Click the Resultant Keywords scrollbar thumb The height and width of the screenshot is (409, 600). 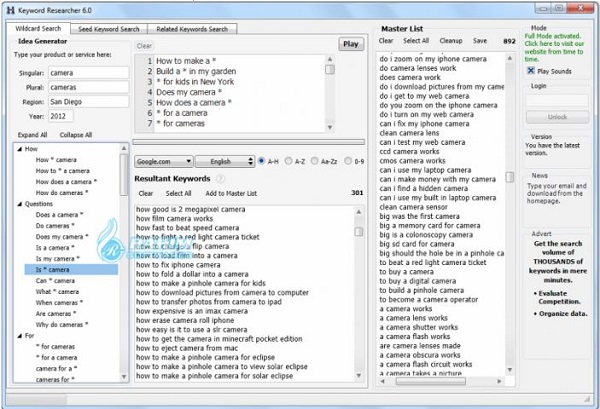[x=359, y=231]
